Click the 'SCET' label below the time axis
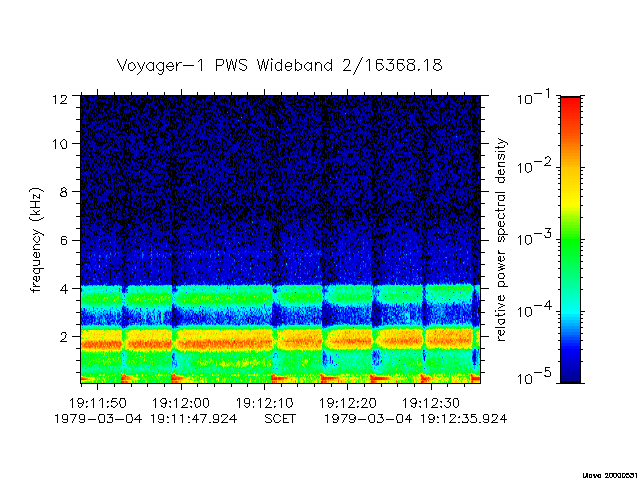This screenshot has height=480, width=640. 280,419
